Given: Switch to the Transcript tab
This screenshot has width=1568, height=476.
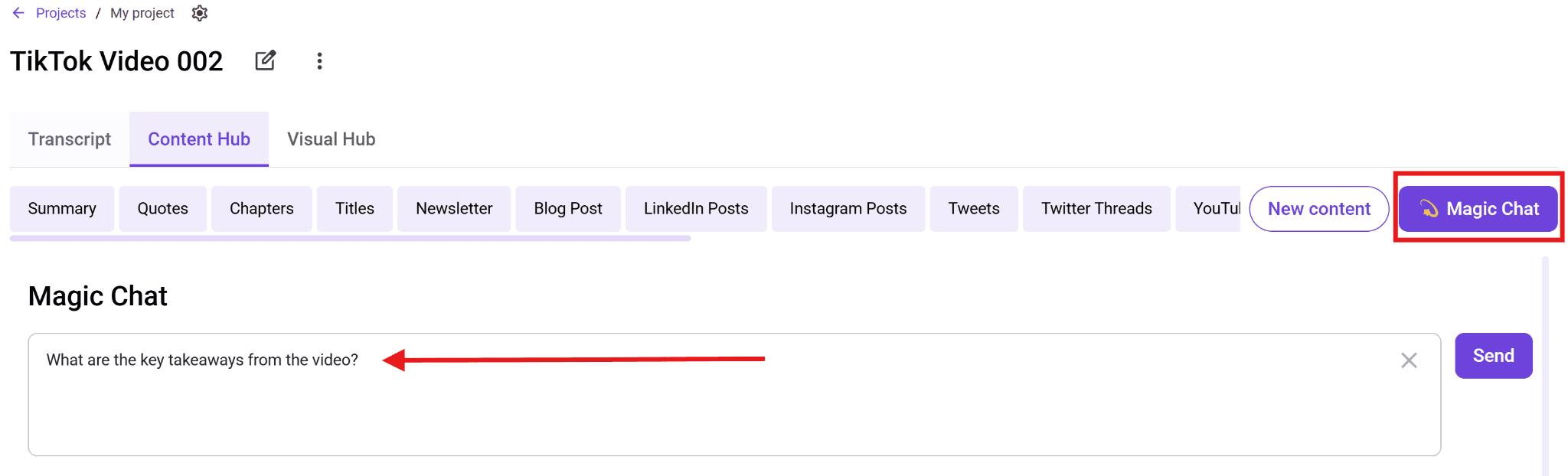Looking at the screenshot, I should [70, 139].
